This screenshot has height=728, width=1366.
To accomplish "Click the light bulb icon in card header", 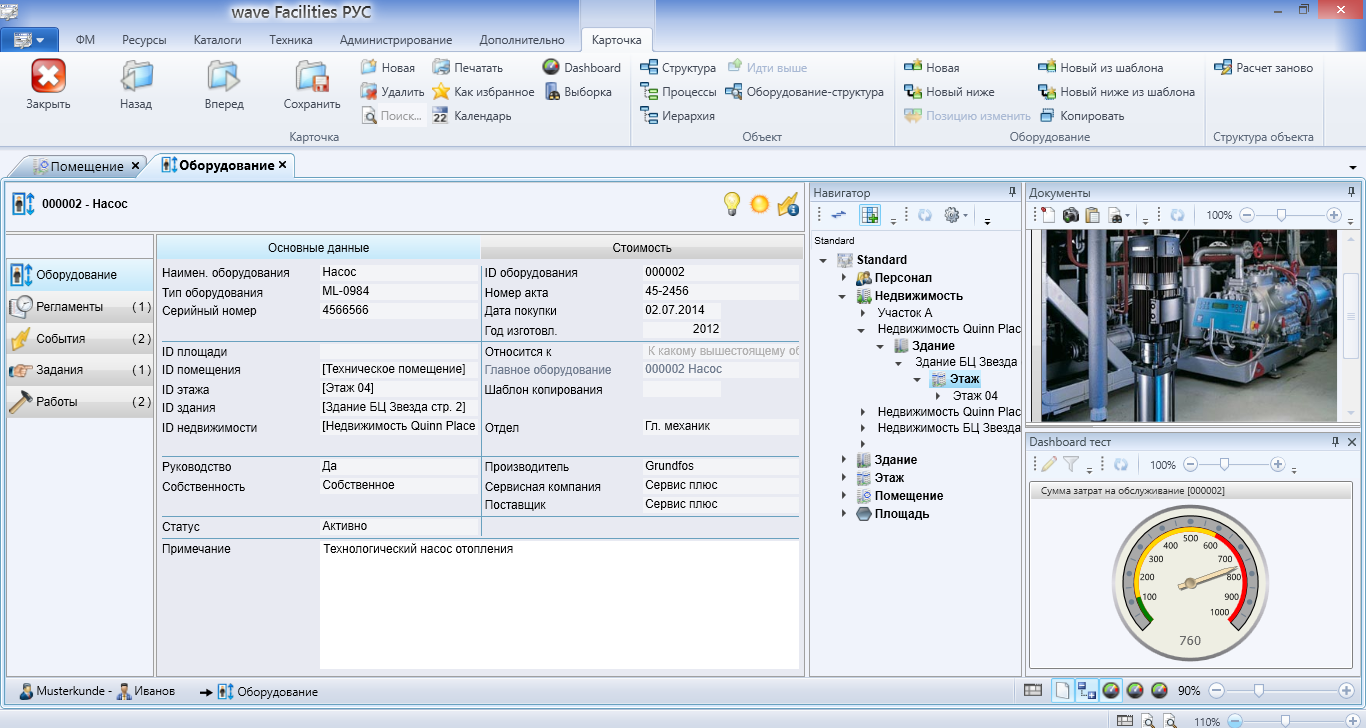I will click(732, 204).
